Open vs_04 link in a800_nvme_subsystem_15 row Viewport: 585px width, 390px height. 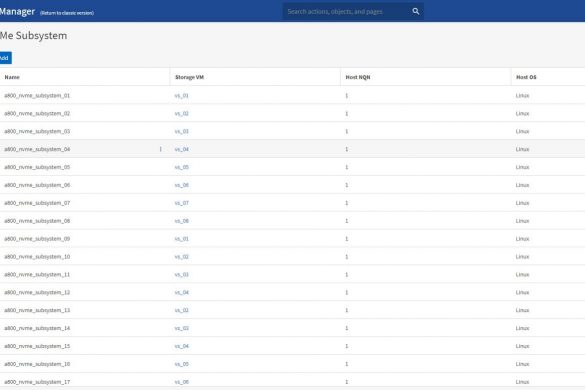coord(182,346)
